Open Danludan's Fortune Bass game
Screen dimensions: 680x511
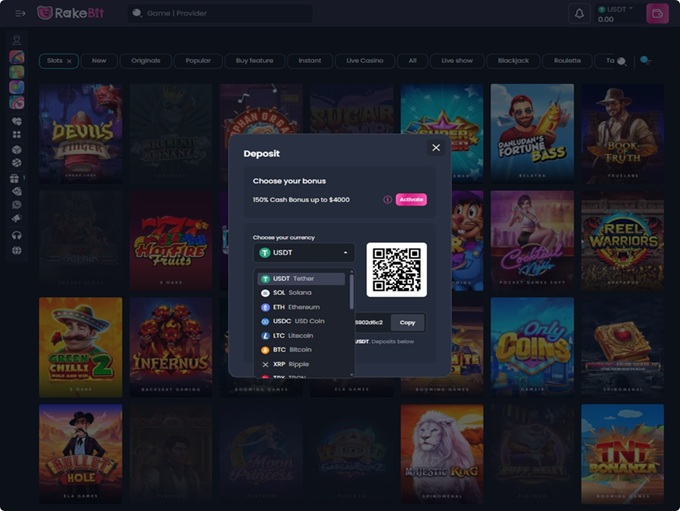[x=532, y=133]
